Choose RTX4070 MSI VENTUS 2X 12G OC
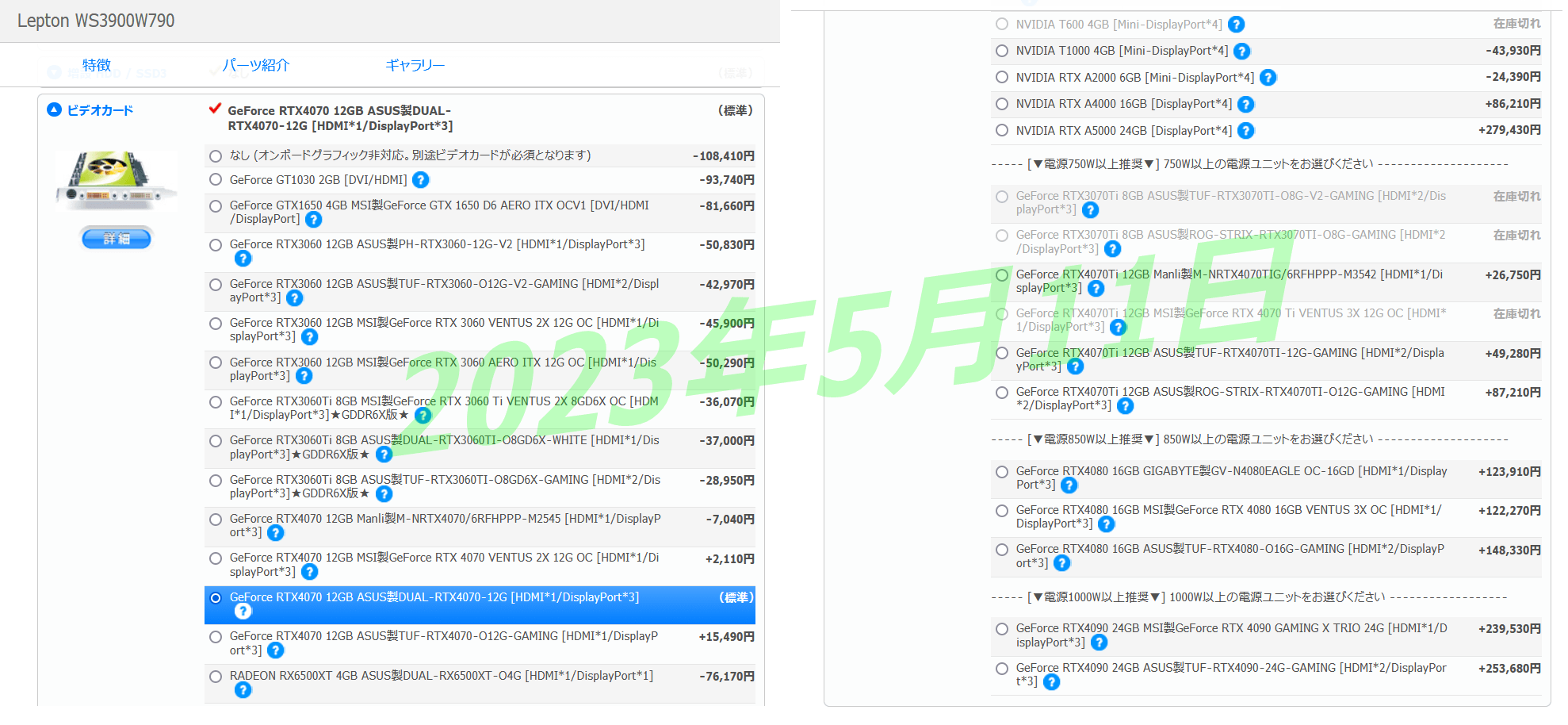The image size is (1568, 725). point(216,558)
